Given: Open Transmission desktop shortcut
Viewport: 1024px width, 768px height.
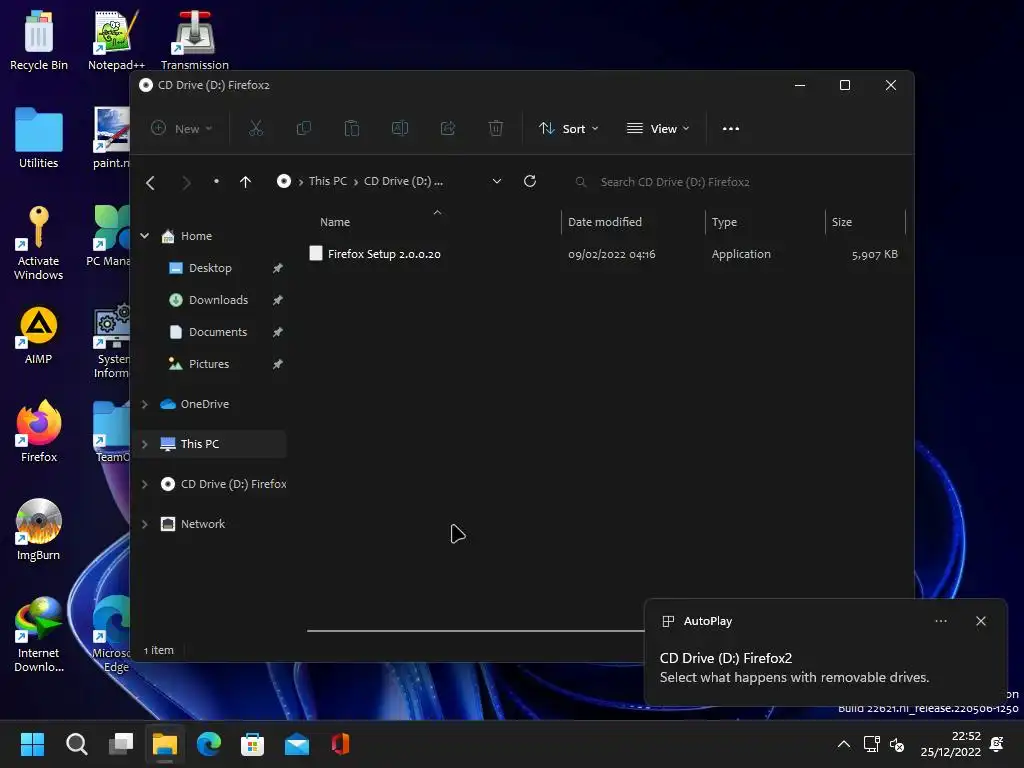Looking at the screenshot, I should [195, 40].
